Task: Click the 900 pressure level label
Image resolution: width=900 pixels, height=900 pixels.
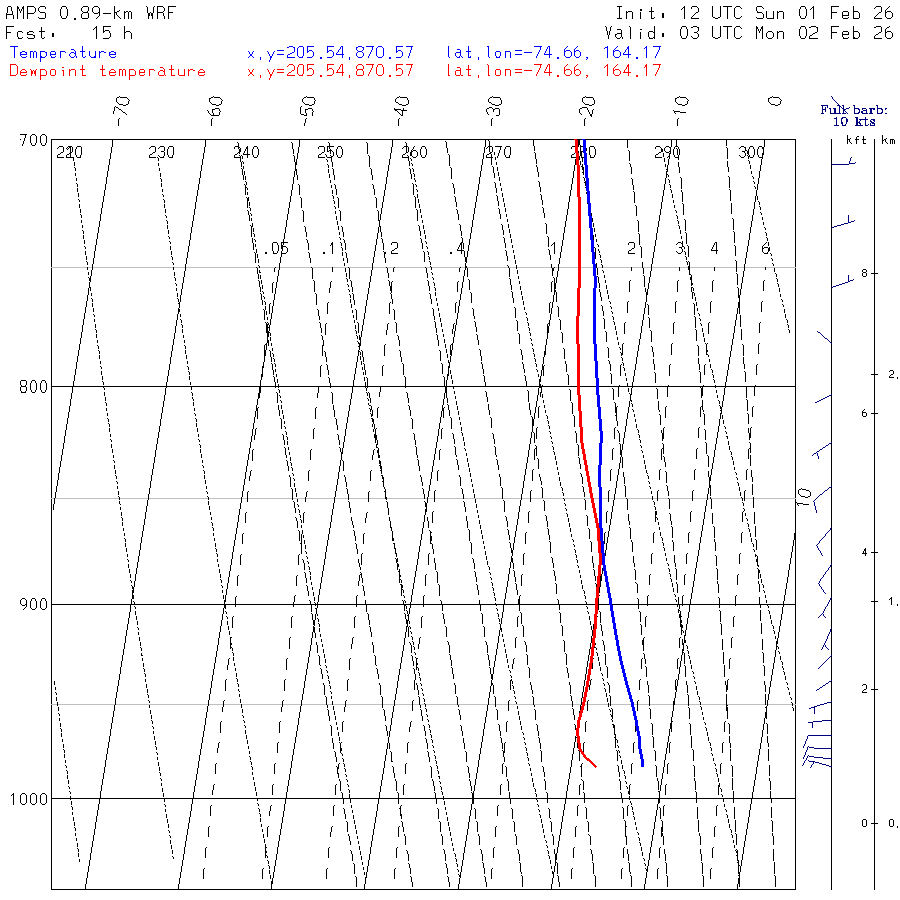Action: click(33, 605)
